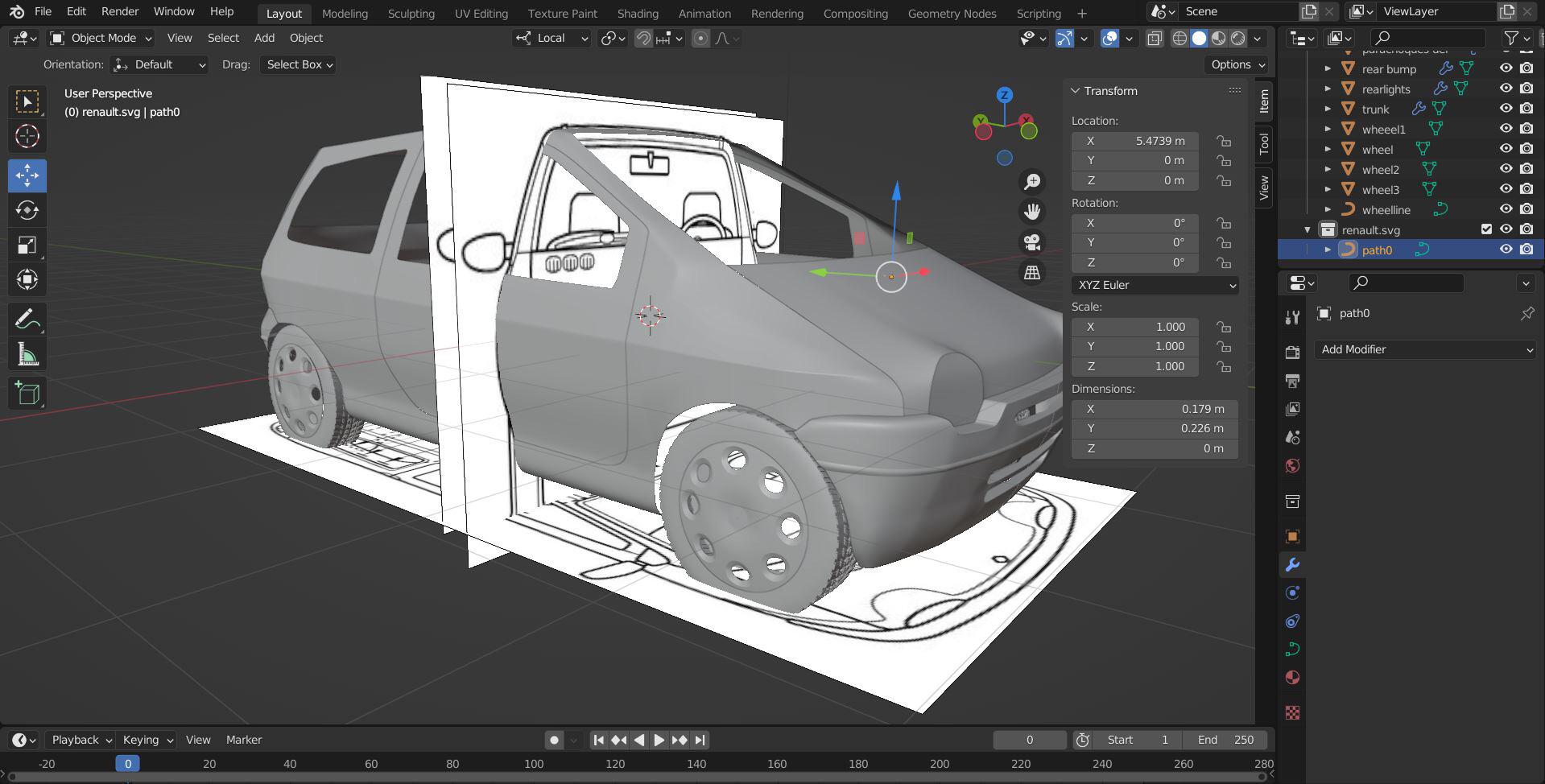Activate the Rotate tool
The image size is (1545, 784).
click(x=27, y=210)
